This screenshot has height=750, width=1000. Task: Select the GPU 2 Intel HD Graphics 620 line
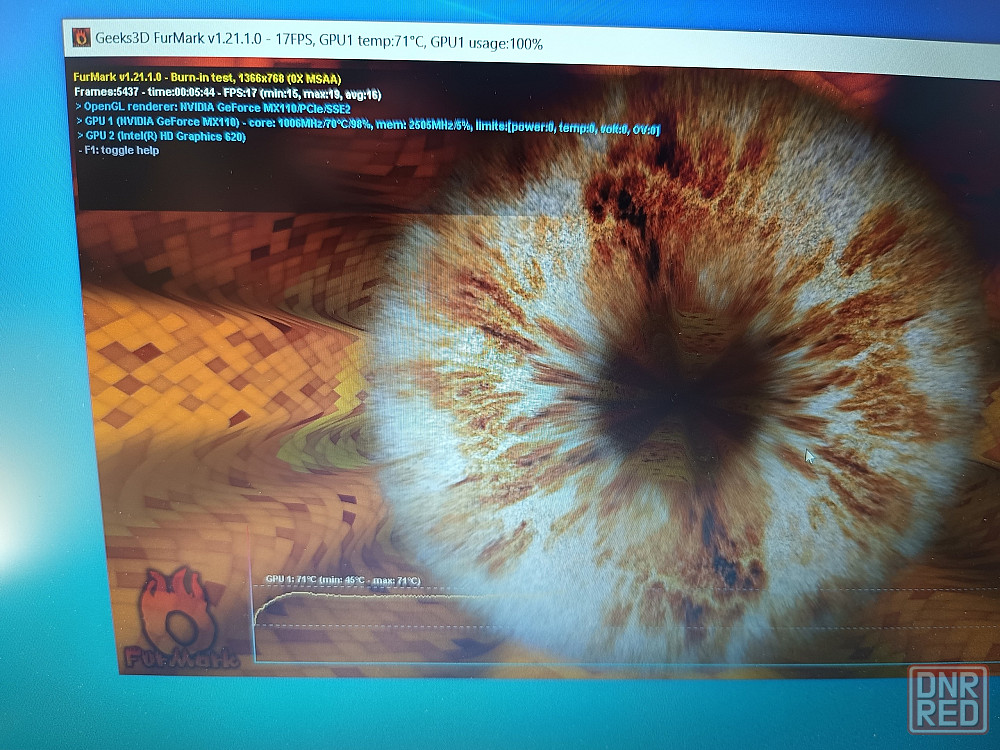coord(162,136)
